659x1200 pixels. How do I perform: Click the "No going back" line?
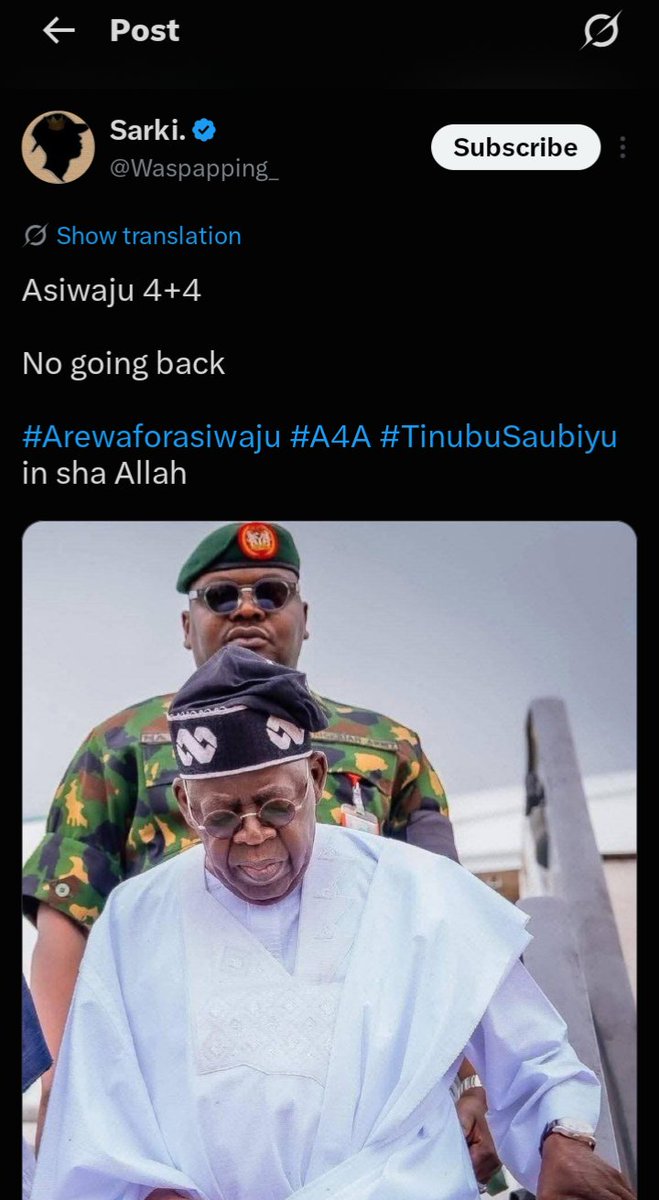(x=123, y=364)
